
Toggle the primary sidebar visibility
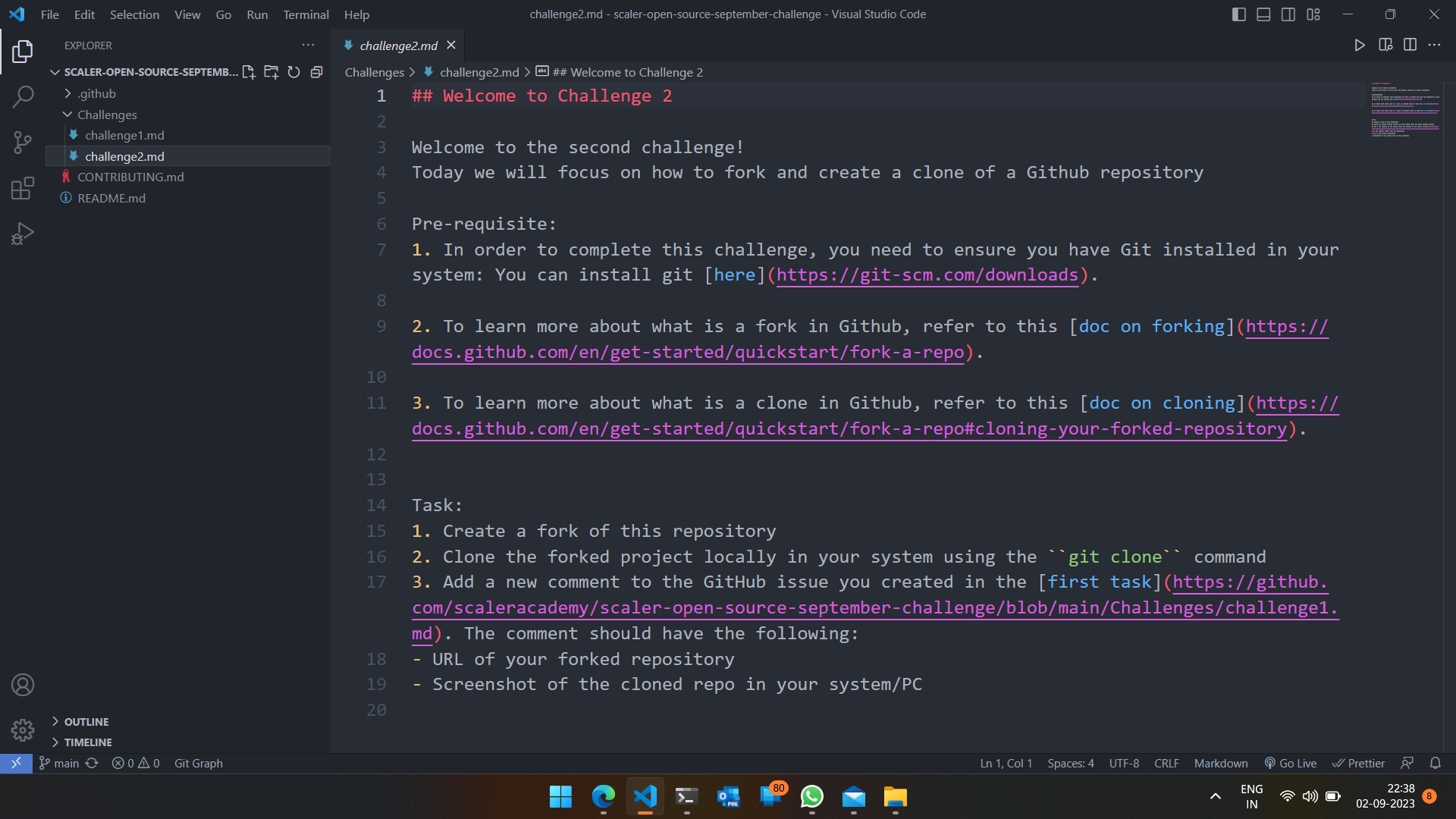click(1238, 14)
